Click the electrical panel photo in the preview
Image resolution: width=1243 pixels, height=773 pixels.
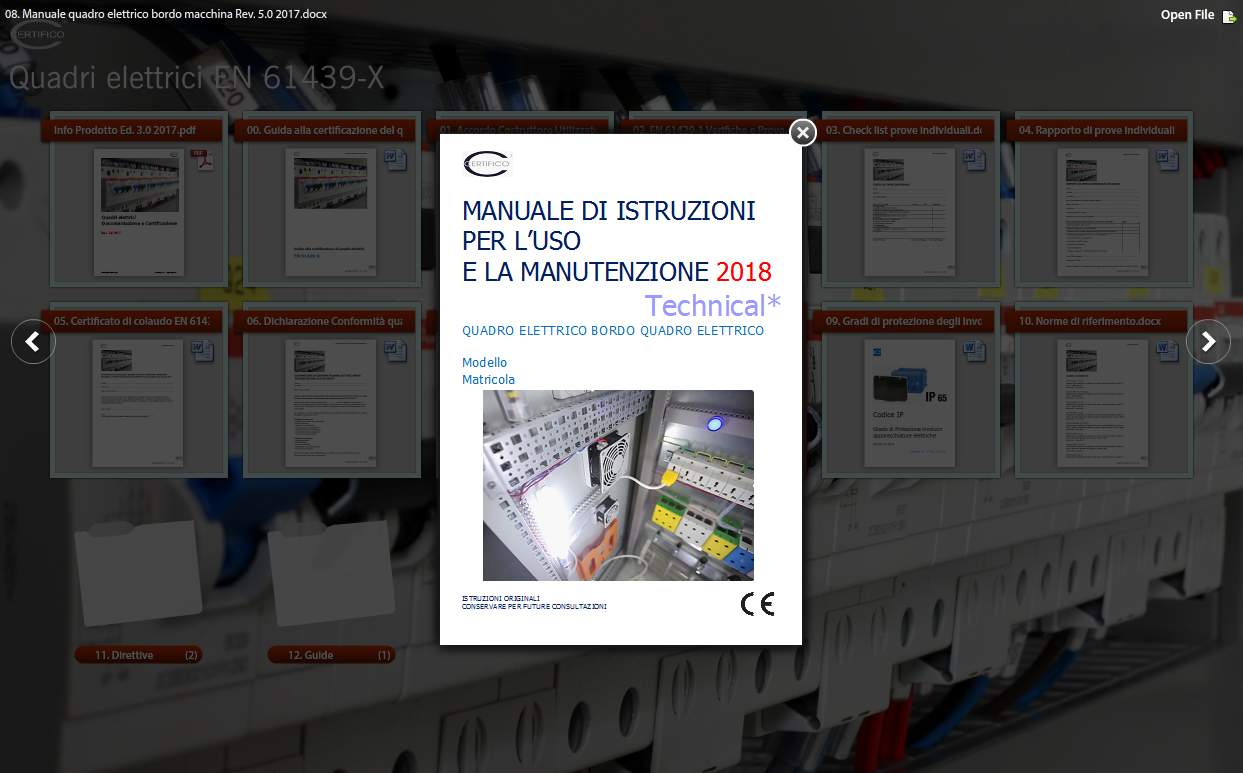618,485
